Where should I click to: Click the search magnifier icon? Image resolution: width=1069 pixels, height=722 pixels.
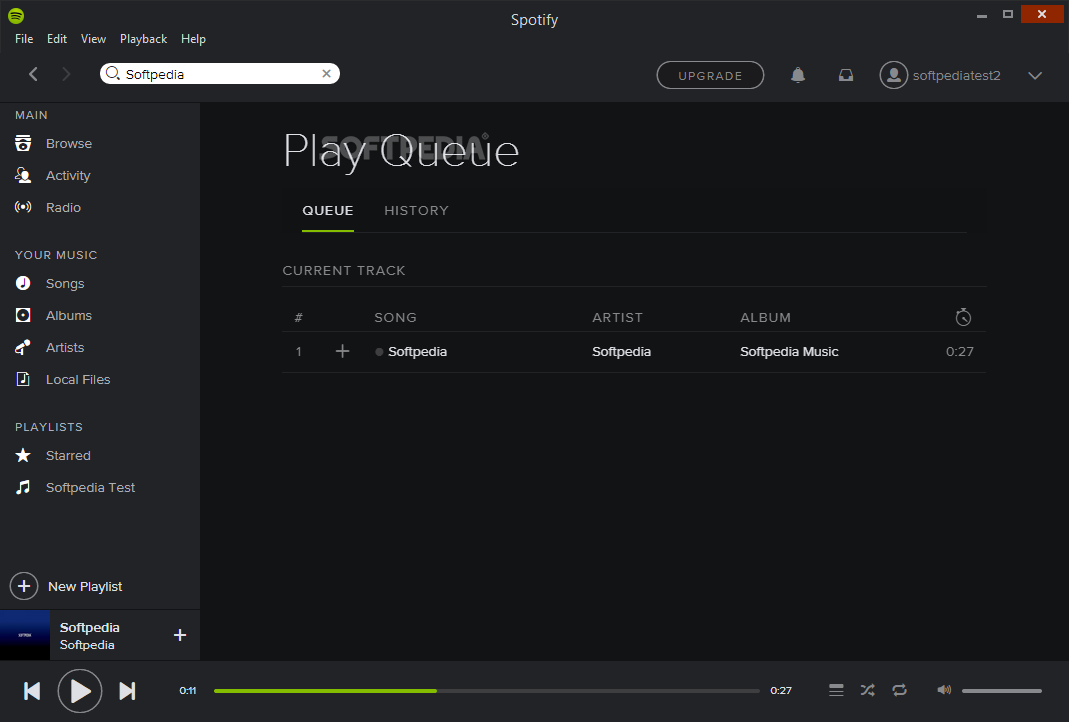[x=113, y=73]
